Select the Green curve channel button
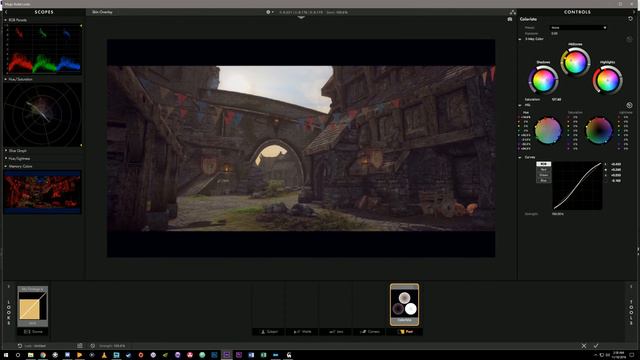Screen dimensions: 640x360 pos(543,175)
